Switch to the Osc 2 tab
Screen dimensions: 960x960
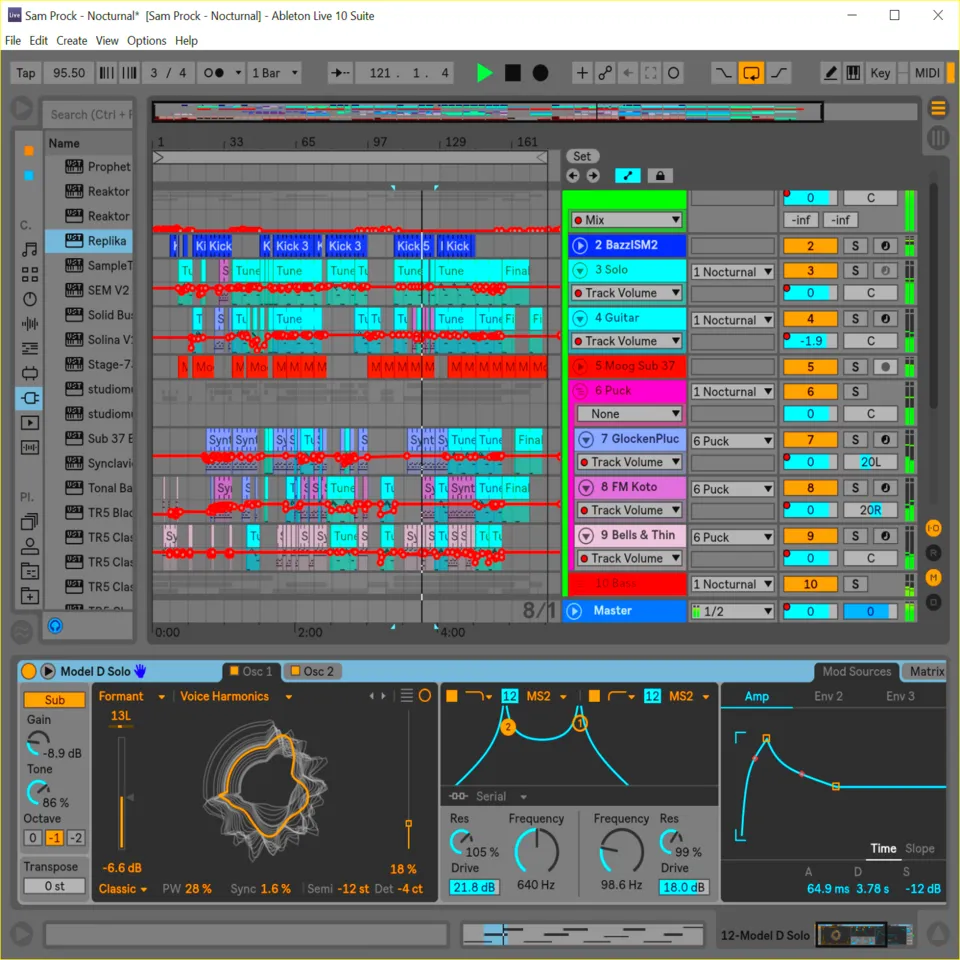pyautogui.click(x=312, y=671)
